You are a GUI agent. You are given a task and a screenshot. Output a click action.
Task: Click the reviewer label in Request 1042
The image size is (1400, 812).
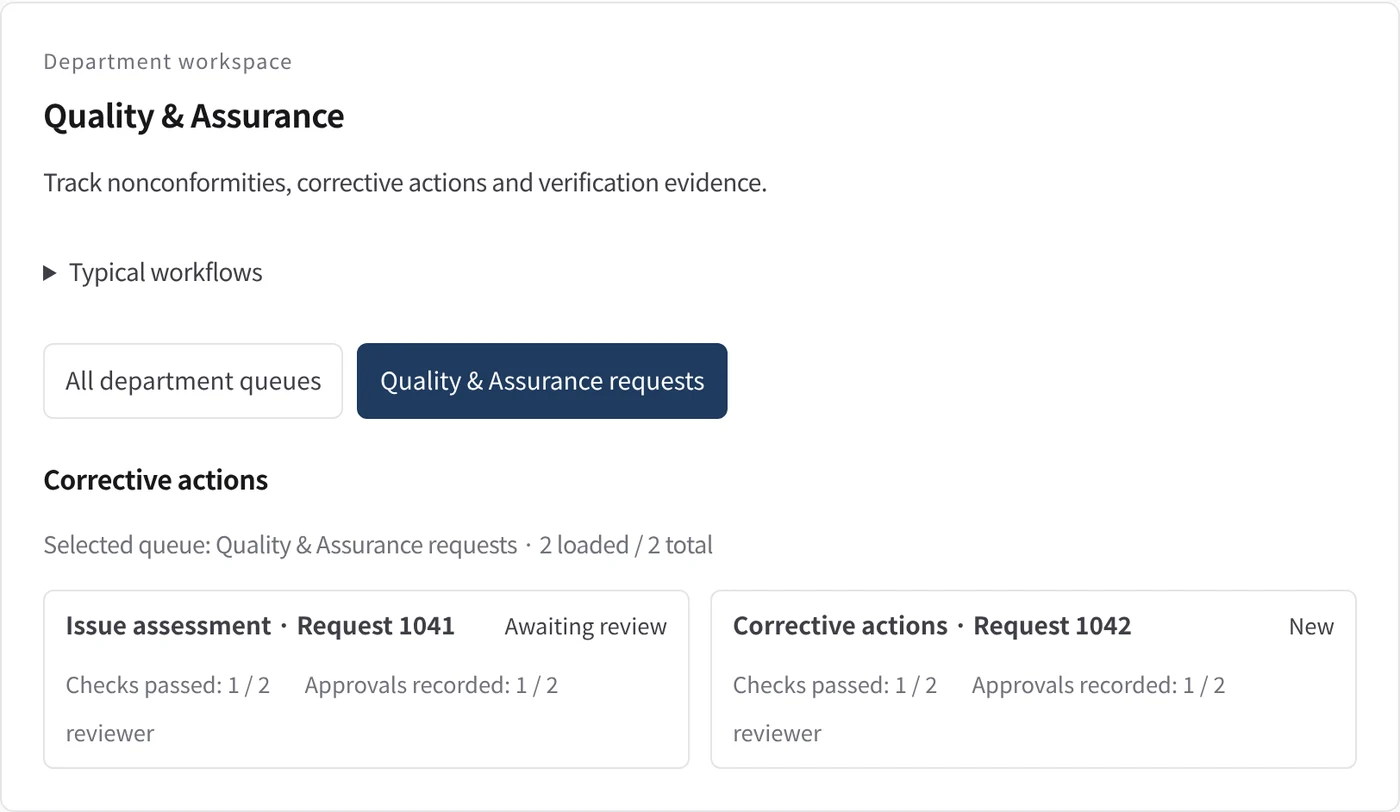coord(777,733)
